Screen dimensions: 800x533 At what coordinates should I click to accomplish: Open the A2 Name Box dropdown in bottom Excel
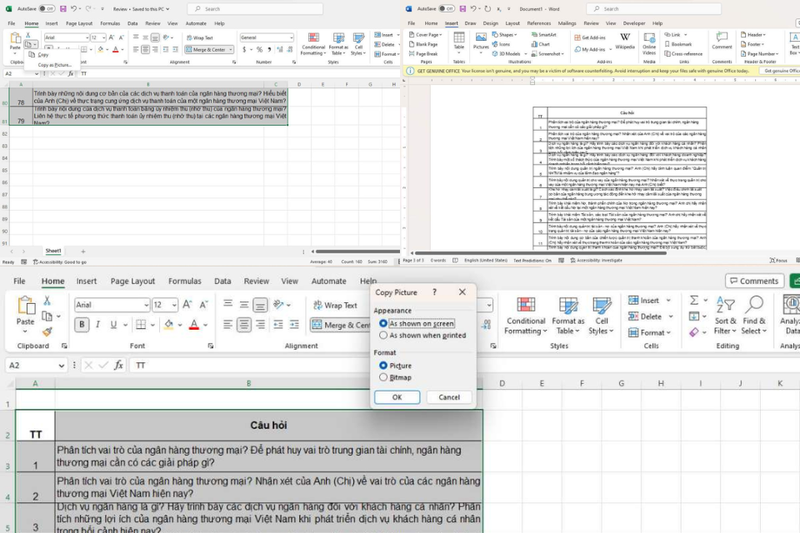pos(61,365)
